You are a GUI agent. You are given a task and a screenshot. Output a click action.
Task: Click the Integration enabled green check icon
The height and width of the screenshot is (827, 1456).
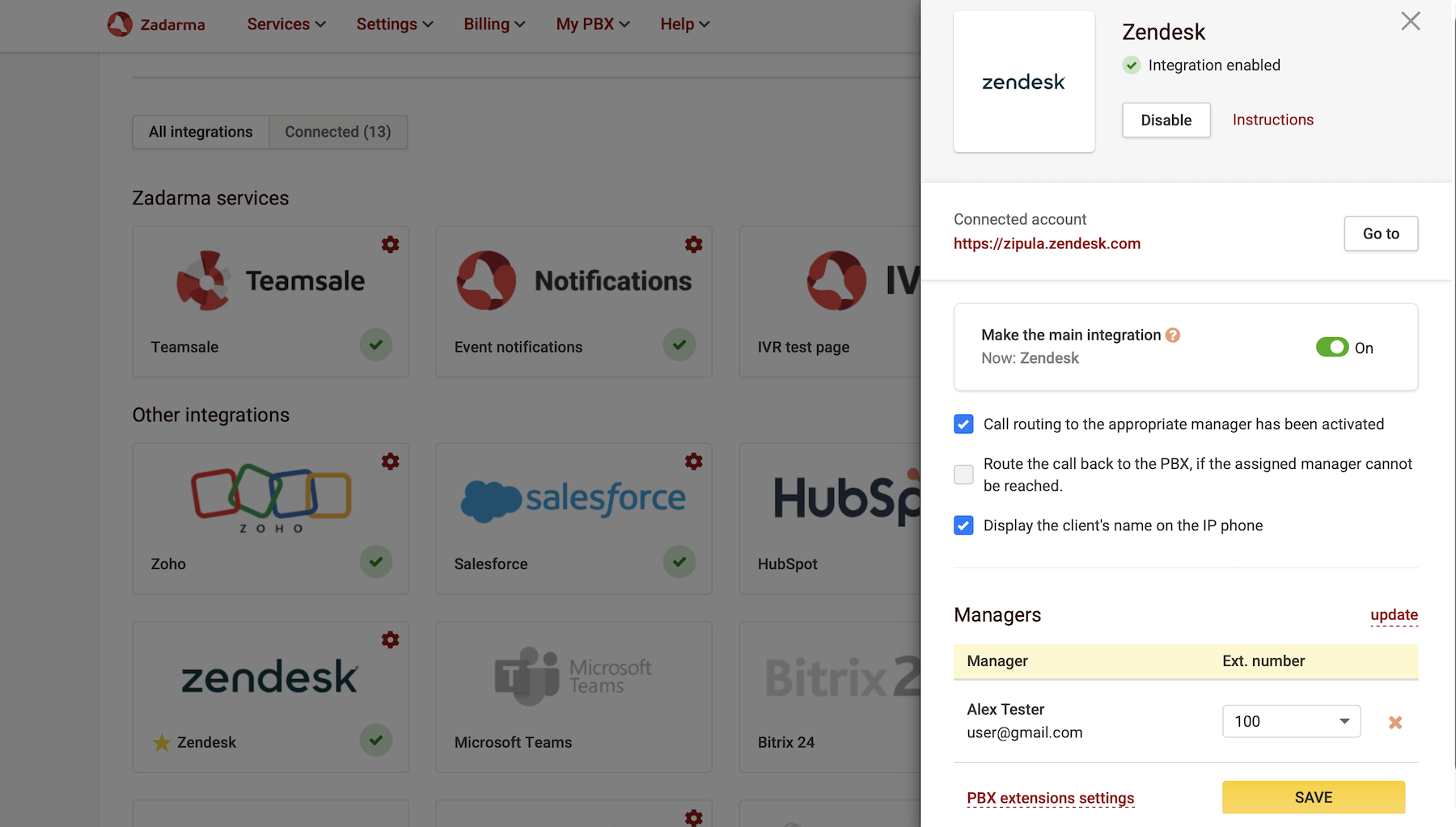point(1132,65)
